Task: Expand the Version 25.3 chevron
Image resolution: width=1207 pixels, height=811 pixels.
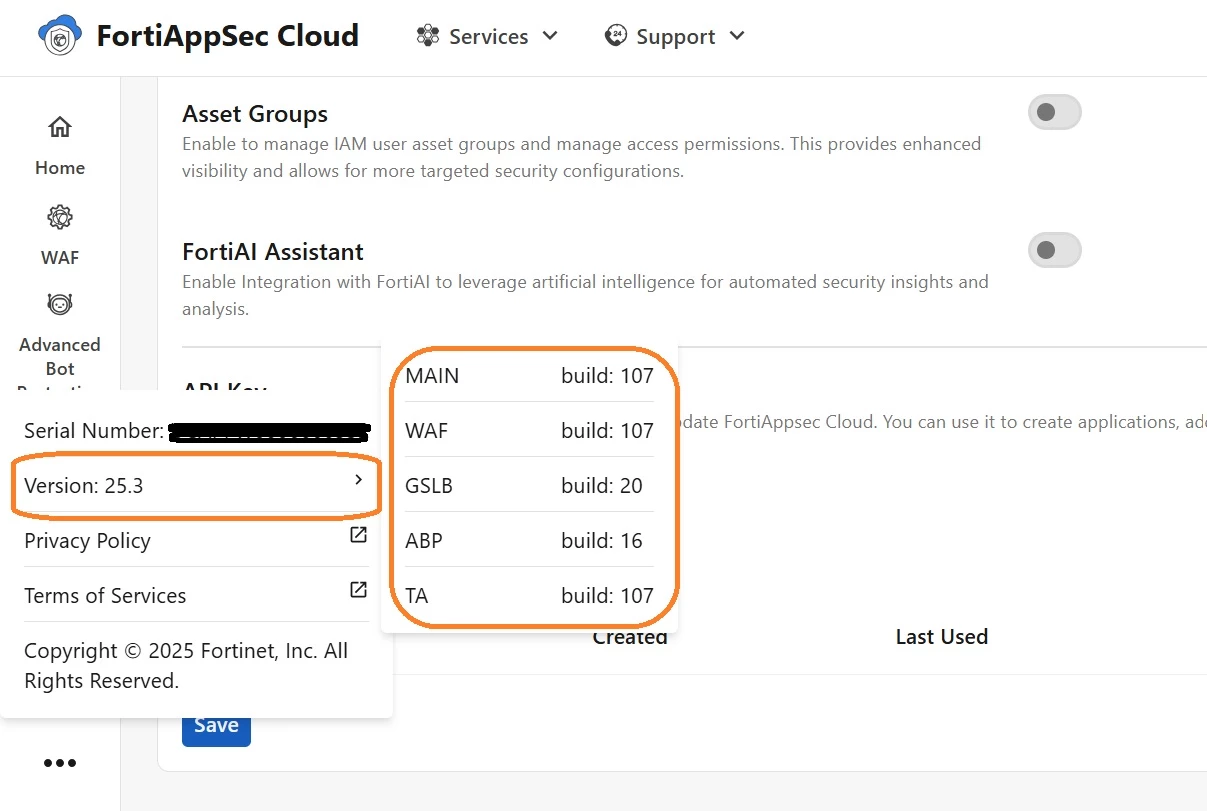Action: [358, 481]
